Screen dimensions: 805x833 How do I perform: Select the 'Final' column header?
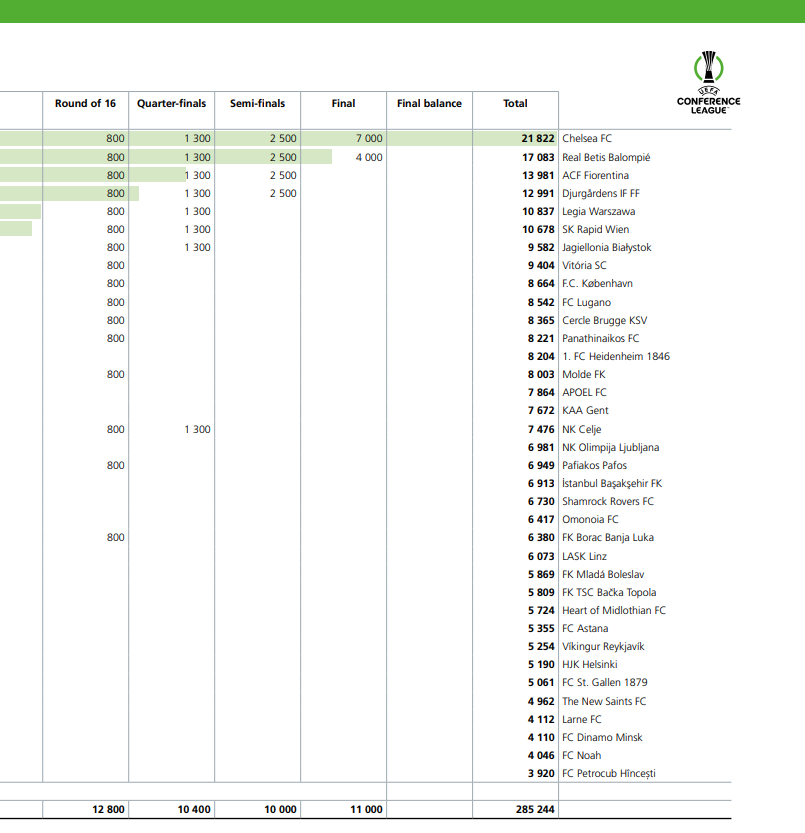(x=343, y=104)
